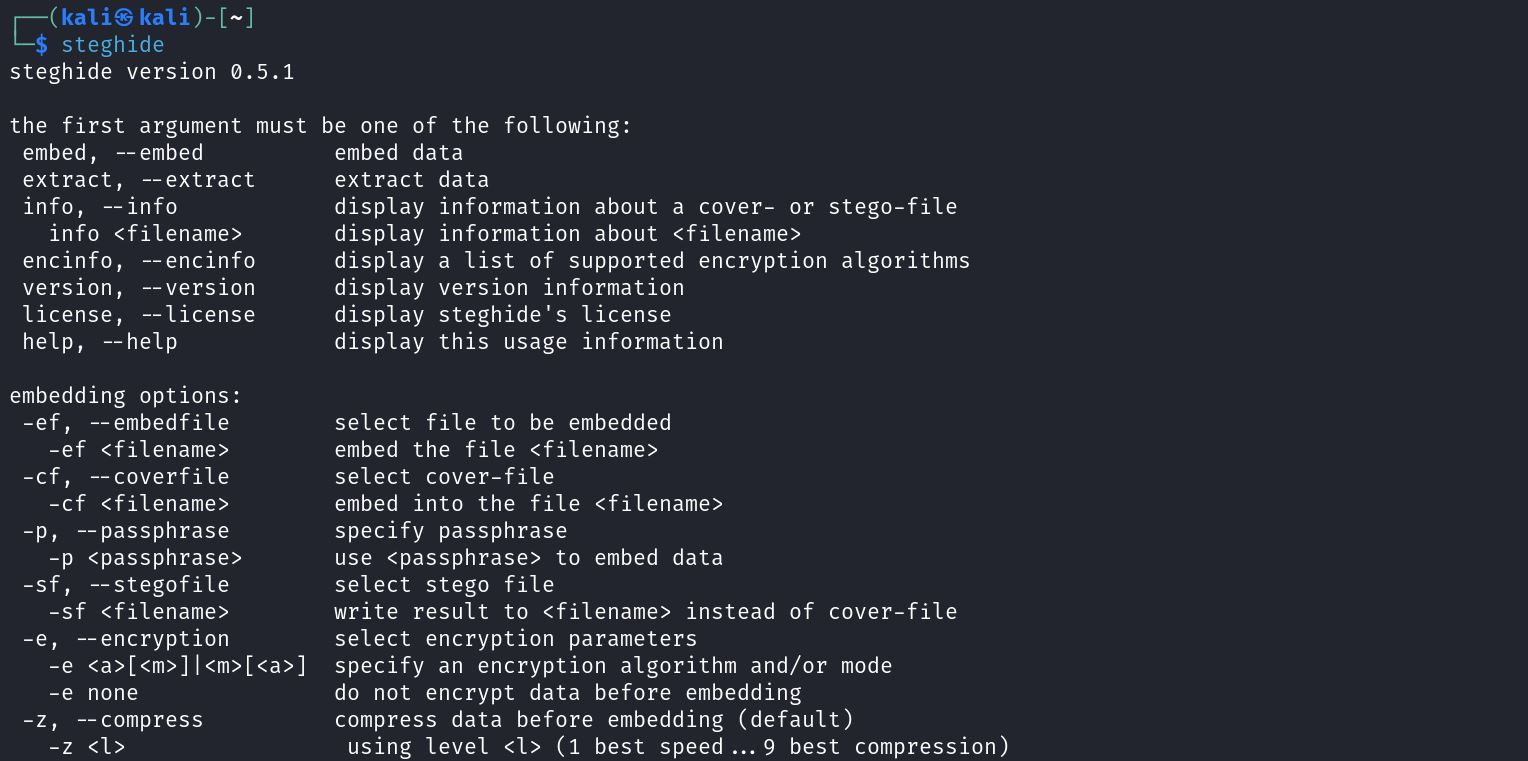Click the '-z <l>' compression level option
1528x761 pixels.
tap(87, 747)
